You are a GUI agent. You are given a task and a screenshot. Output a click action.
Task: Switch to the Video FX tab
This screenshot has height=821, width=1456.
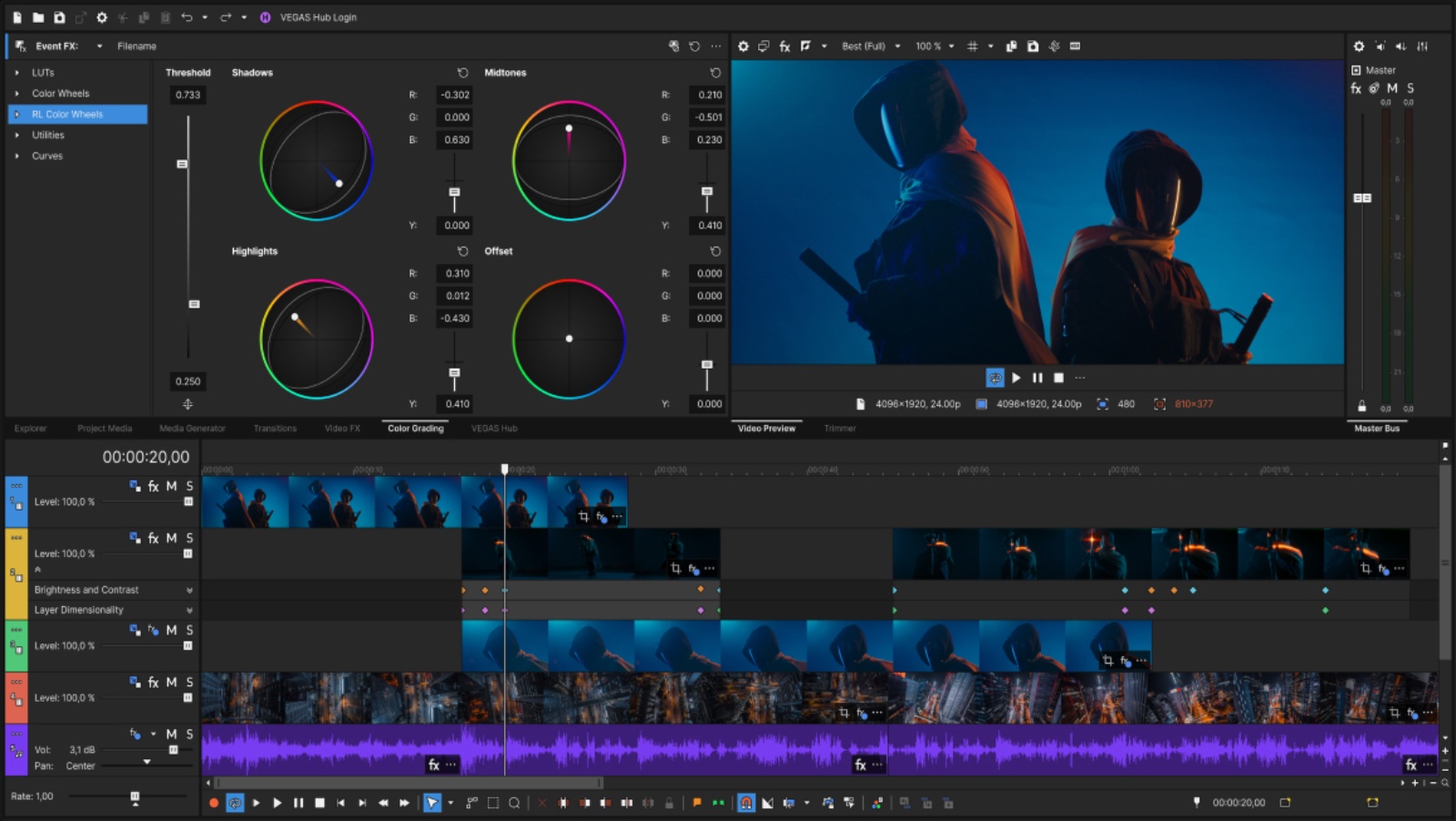click(339, 428)
